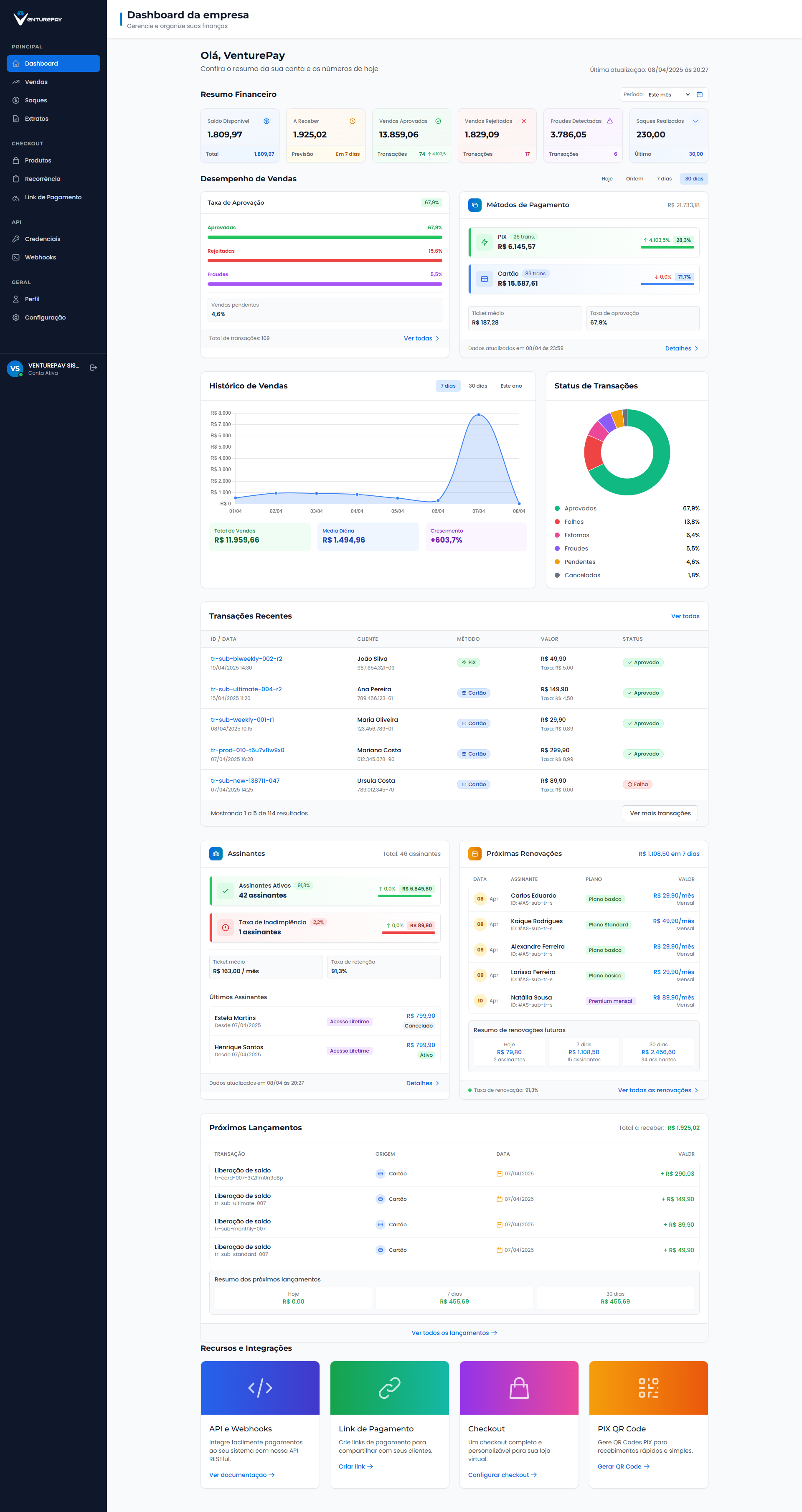Click the Próximas Renovações calendar icon

475,853
